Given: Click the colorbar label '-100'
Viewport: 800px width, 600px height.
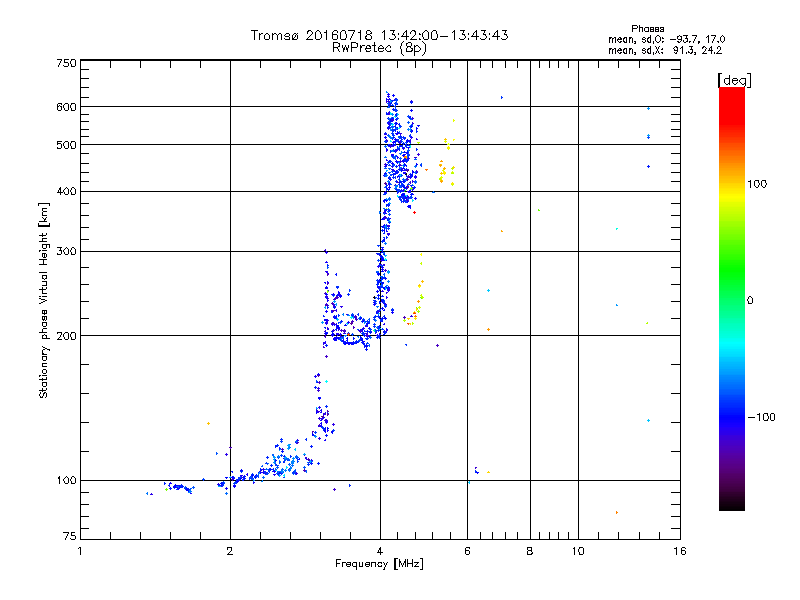Looking at the screenshot, I should [761, 417].
